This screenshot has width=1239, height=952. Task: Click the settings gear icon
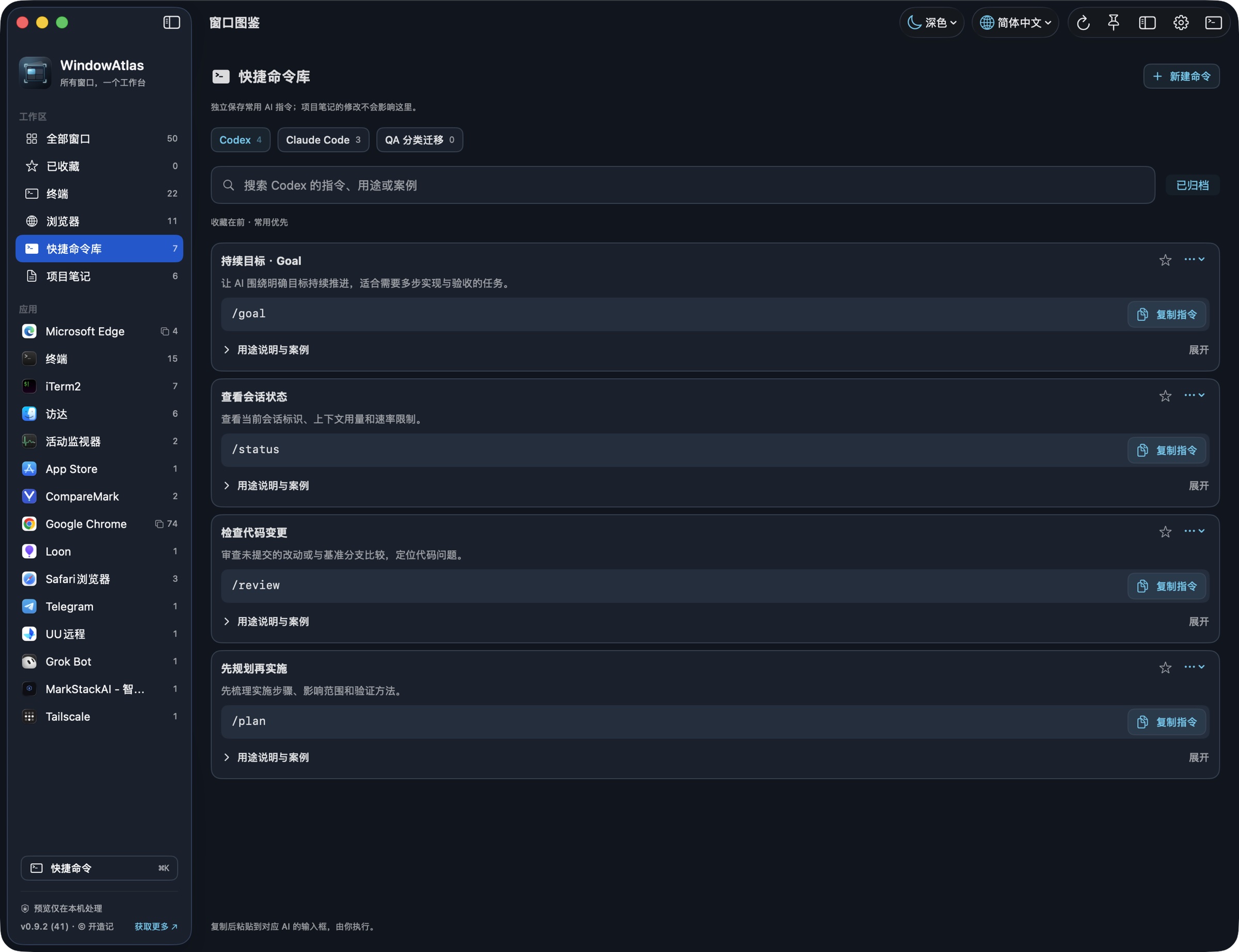(1181, 23)
